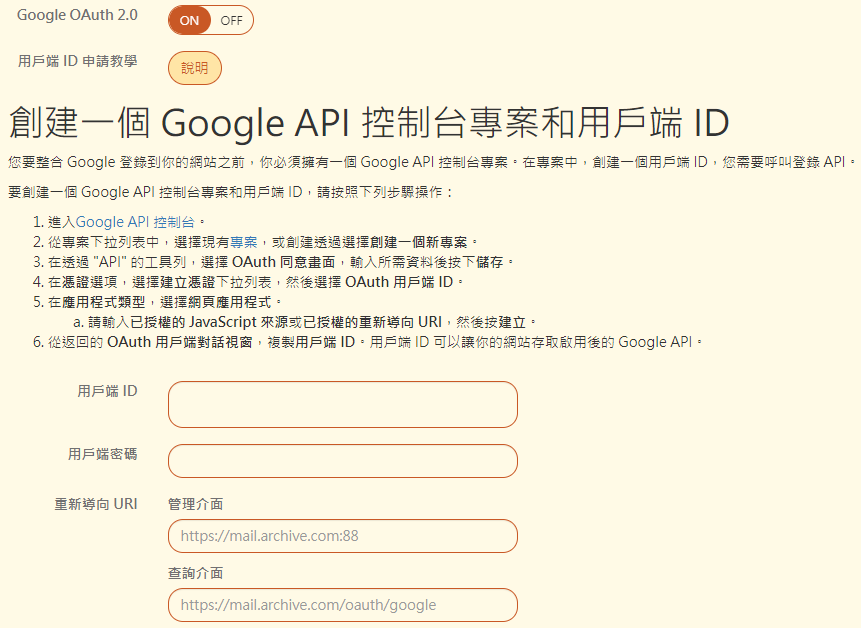Switch Google OAuth 2.0 to ON

(x=189, y=20)
